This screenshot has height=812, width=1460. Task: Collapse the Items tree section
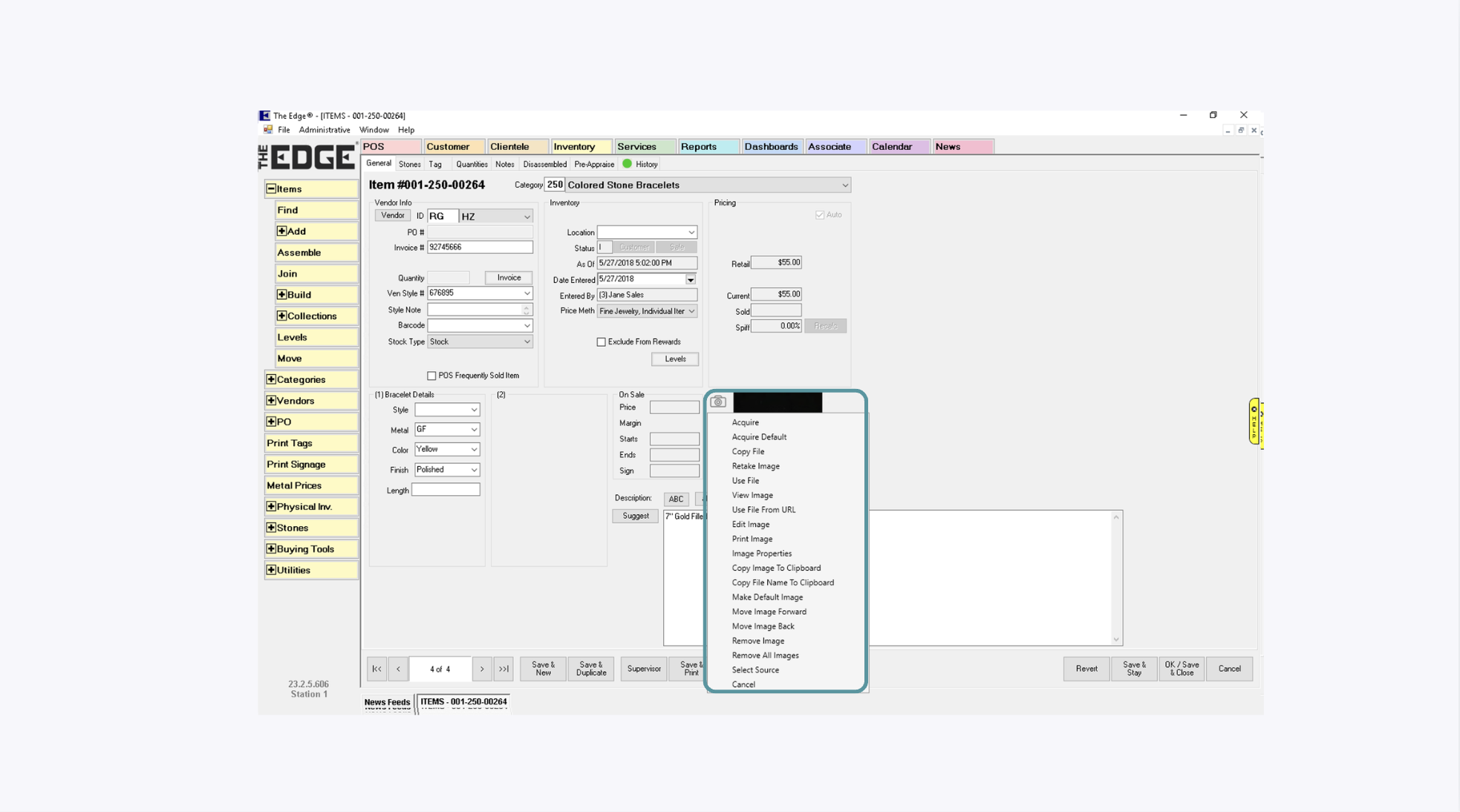(271, 189)
